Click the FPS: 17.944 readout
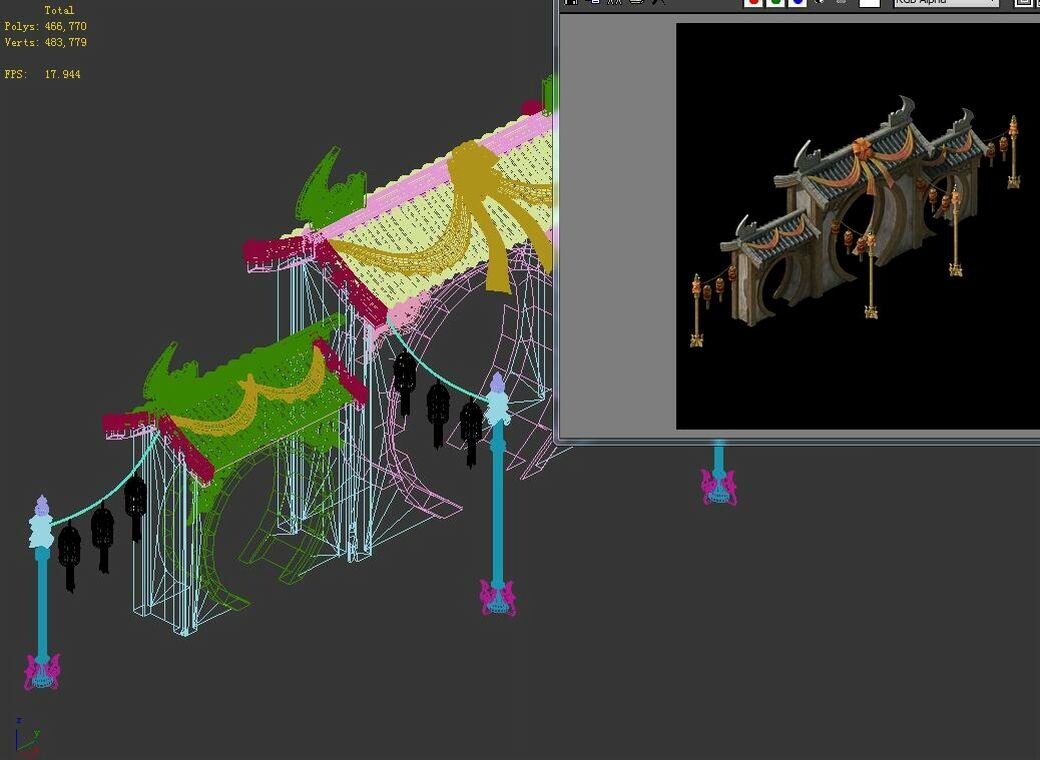The width and height of the screenshot is (1040, 760). (x=42, y=74)
